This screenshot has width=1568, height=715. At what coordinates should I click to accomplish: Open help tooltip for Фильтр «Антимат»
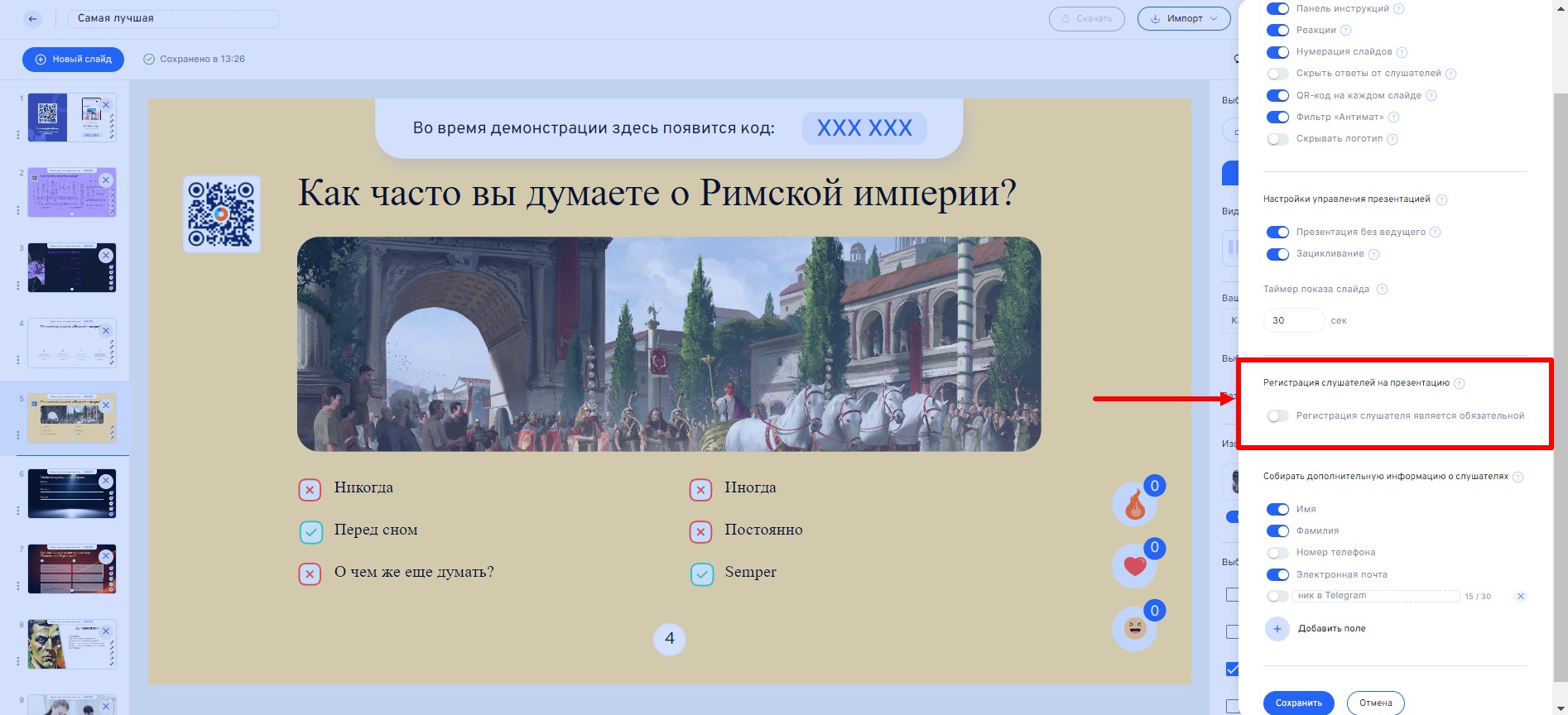(1393, 118)
